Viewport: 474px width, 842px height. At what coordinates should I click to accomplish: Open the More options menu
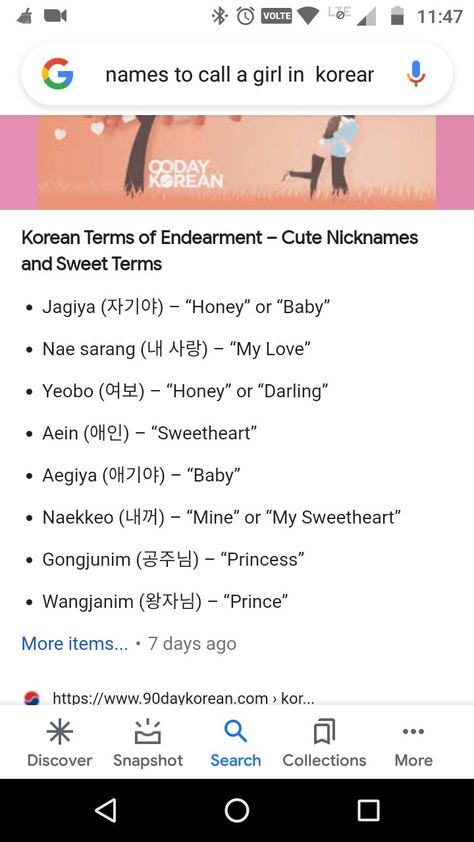tap(413, 743)
